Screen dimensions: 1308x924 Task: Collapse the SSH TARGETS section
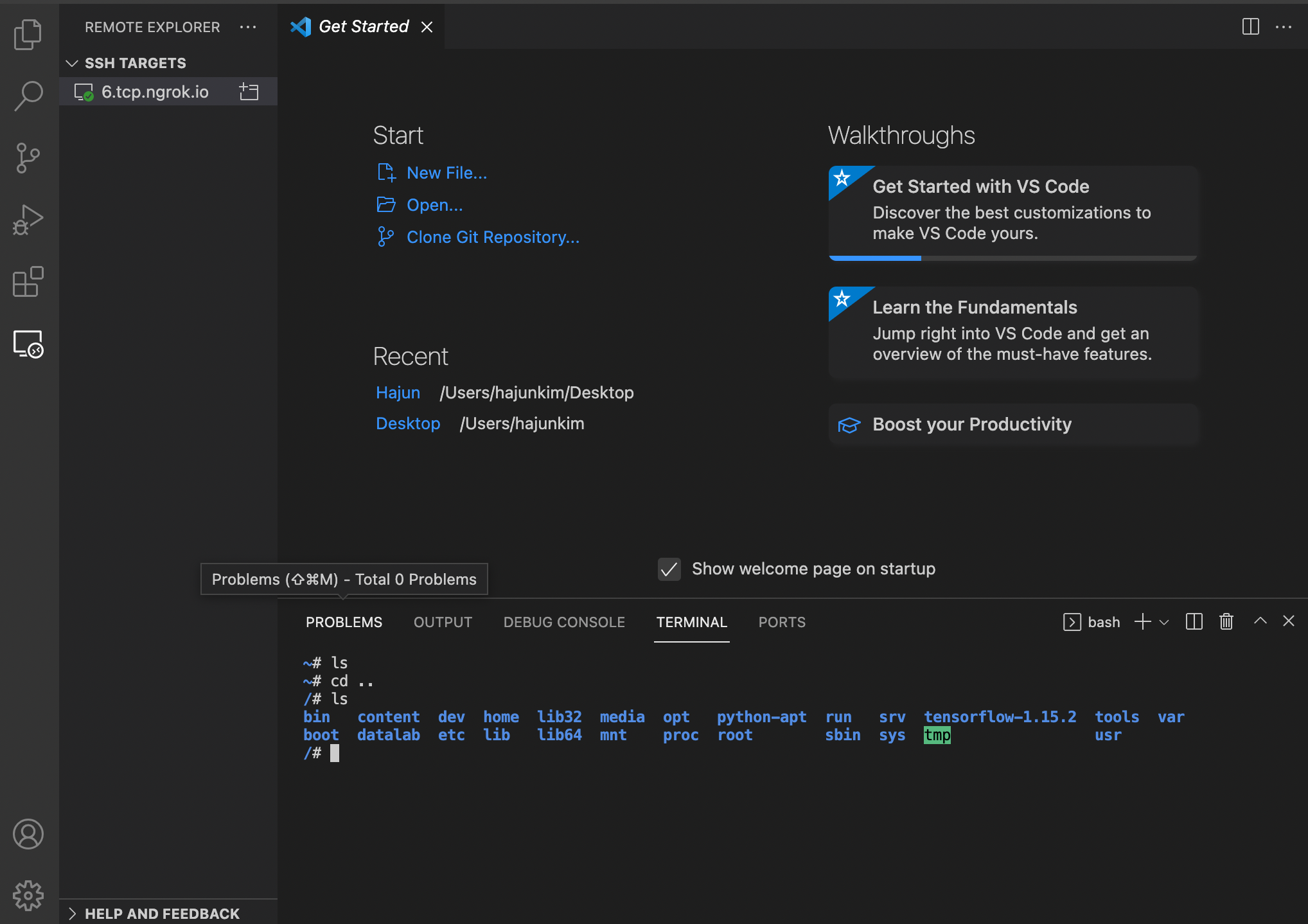point(72,63)
